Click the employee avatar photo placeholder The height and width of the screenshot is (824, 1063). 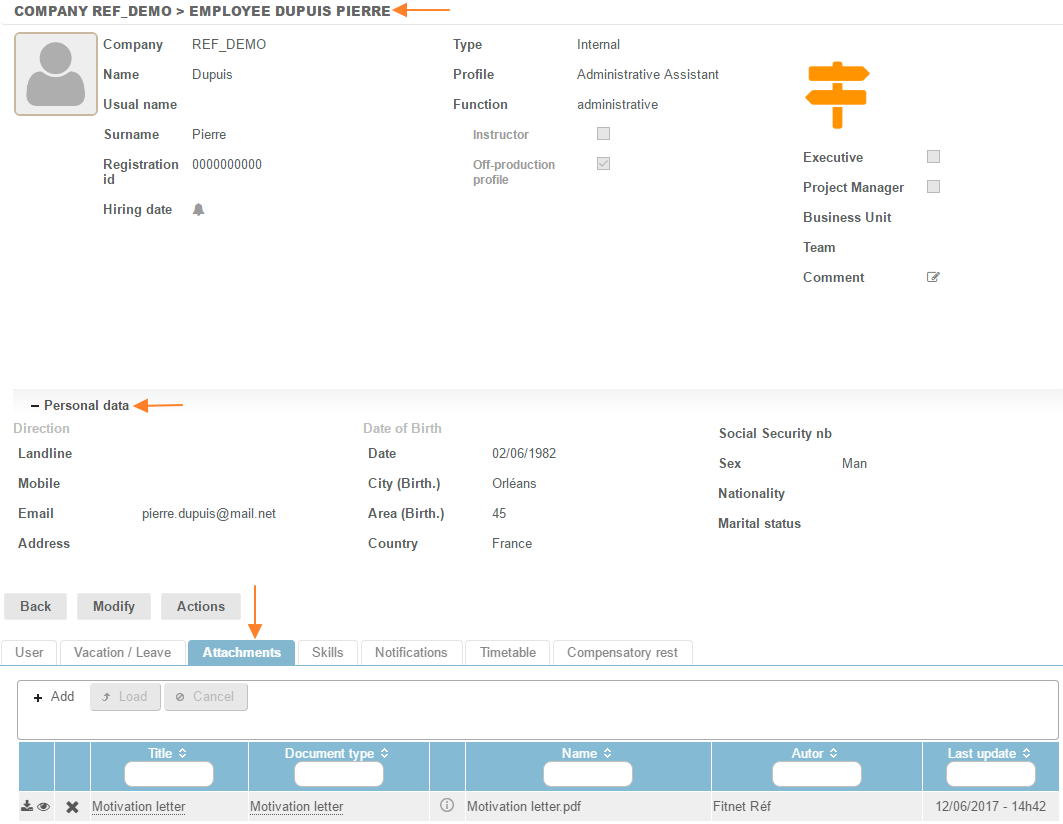click(x=56, y=74)
